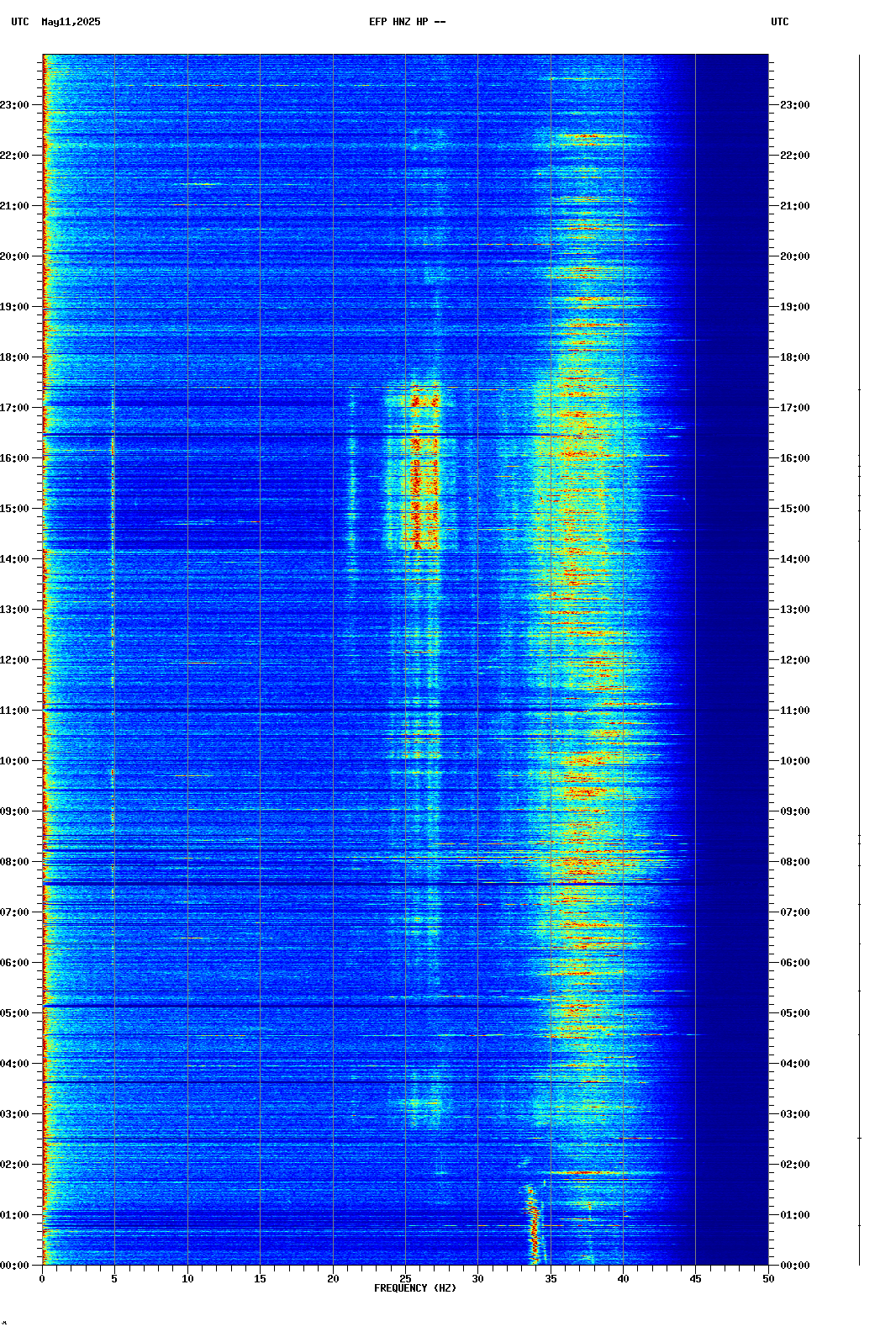Click the 30 tick on the frequency axis

(x=477, y=1279)
